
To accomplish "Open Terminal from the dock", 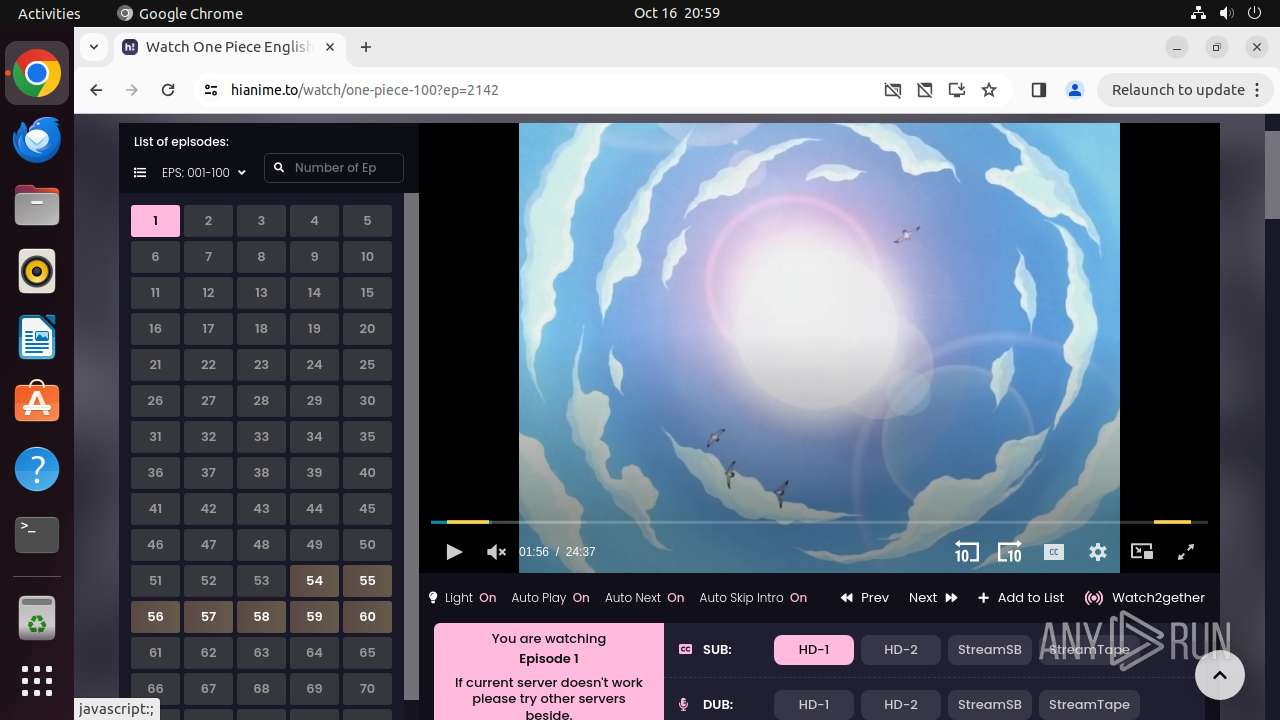I will pos(37,536).
